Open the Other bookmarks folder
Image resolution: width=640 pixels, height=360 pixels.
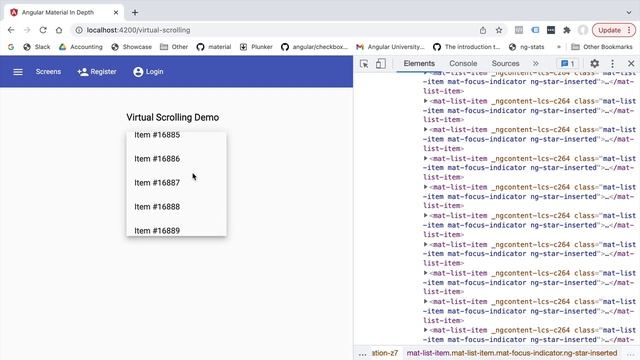(174, 47)
